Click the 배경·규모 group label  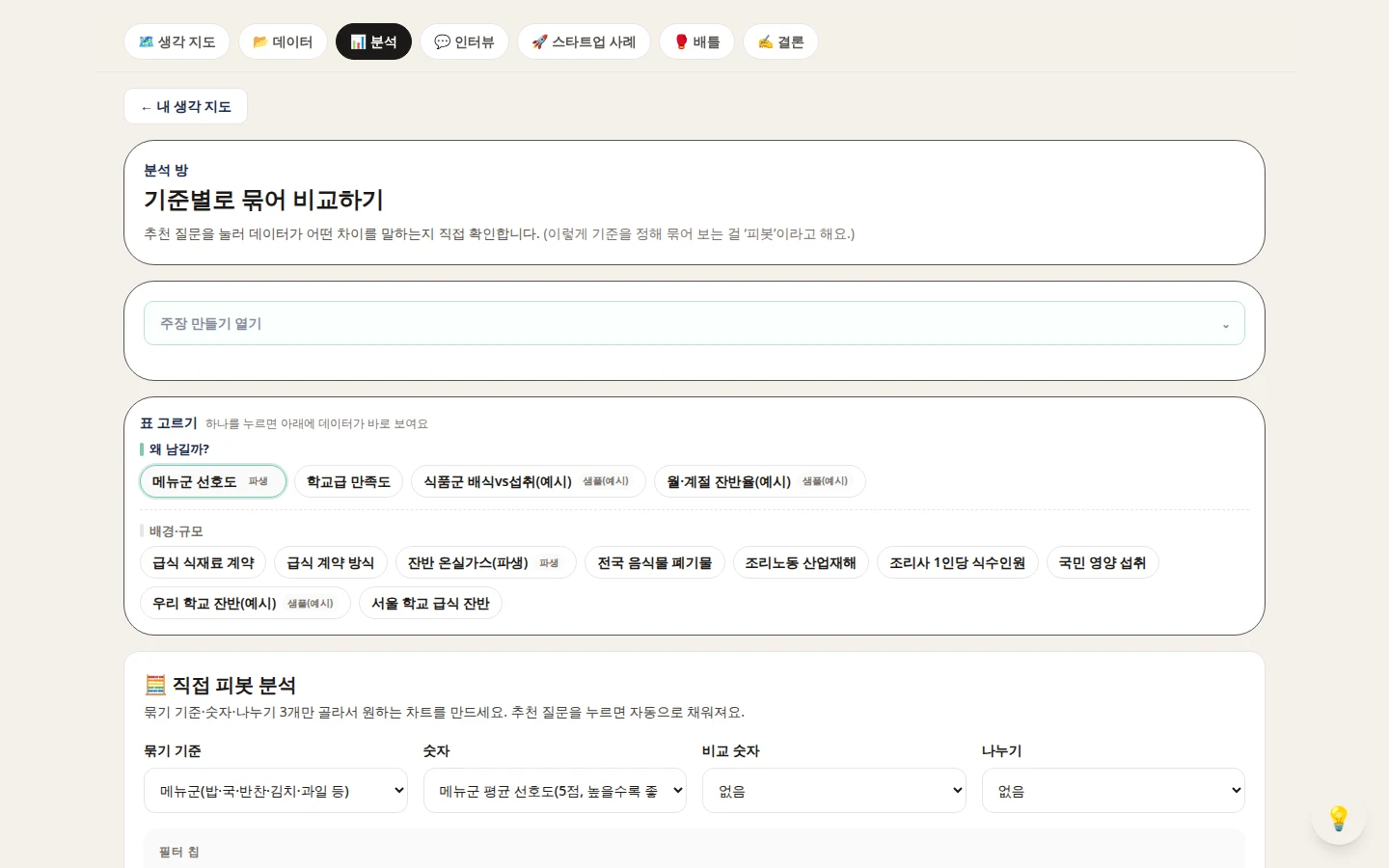[176, 531]
